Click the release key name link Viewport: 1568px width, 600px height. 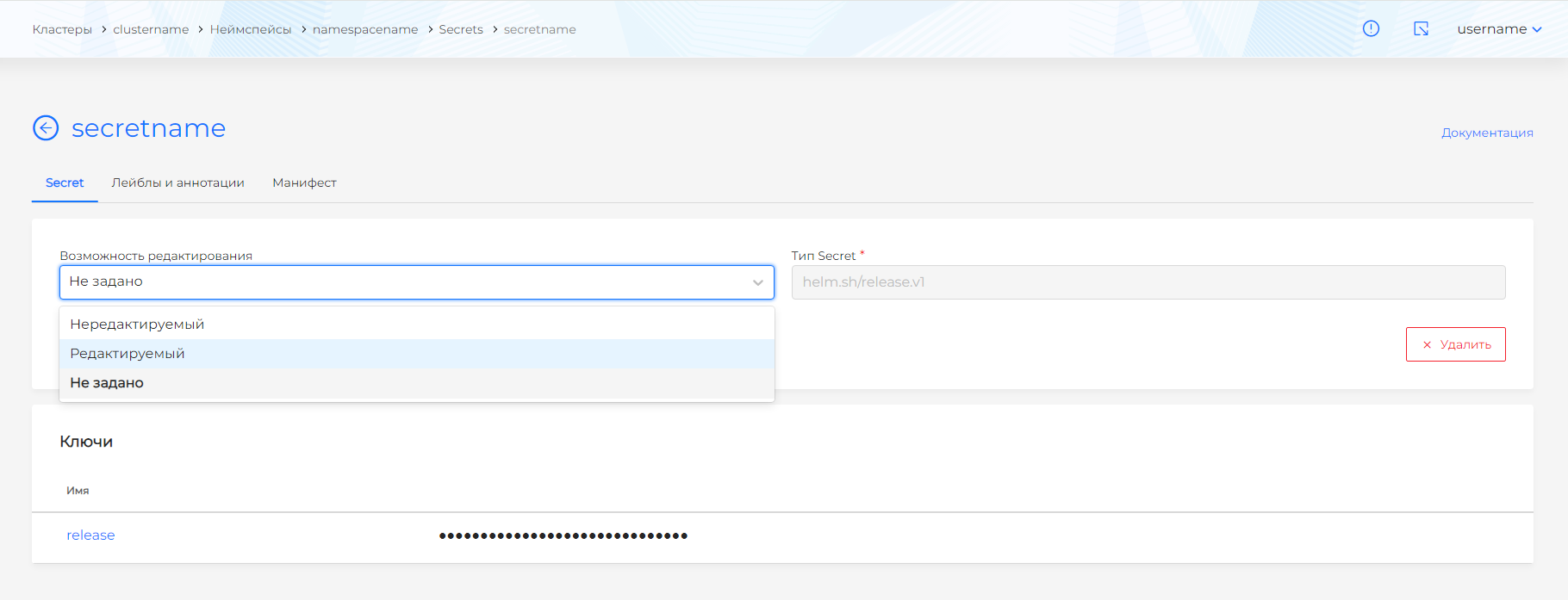(x=90, y=535)
